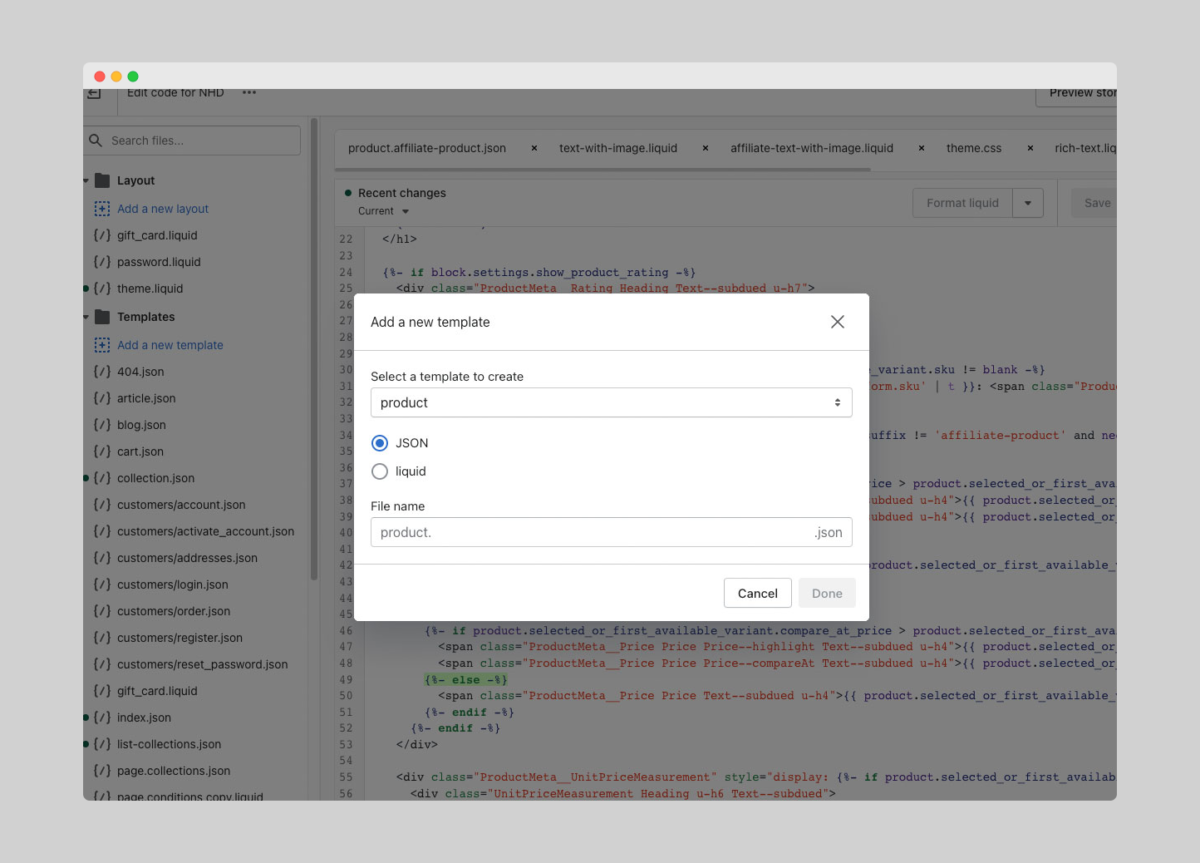
Task: Open the Current version dropdown under Recent changes
Action: pyautogui.click(x=384, y=211)
